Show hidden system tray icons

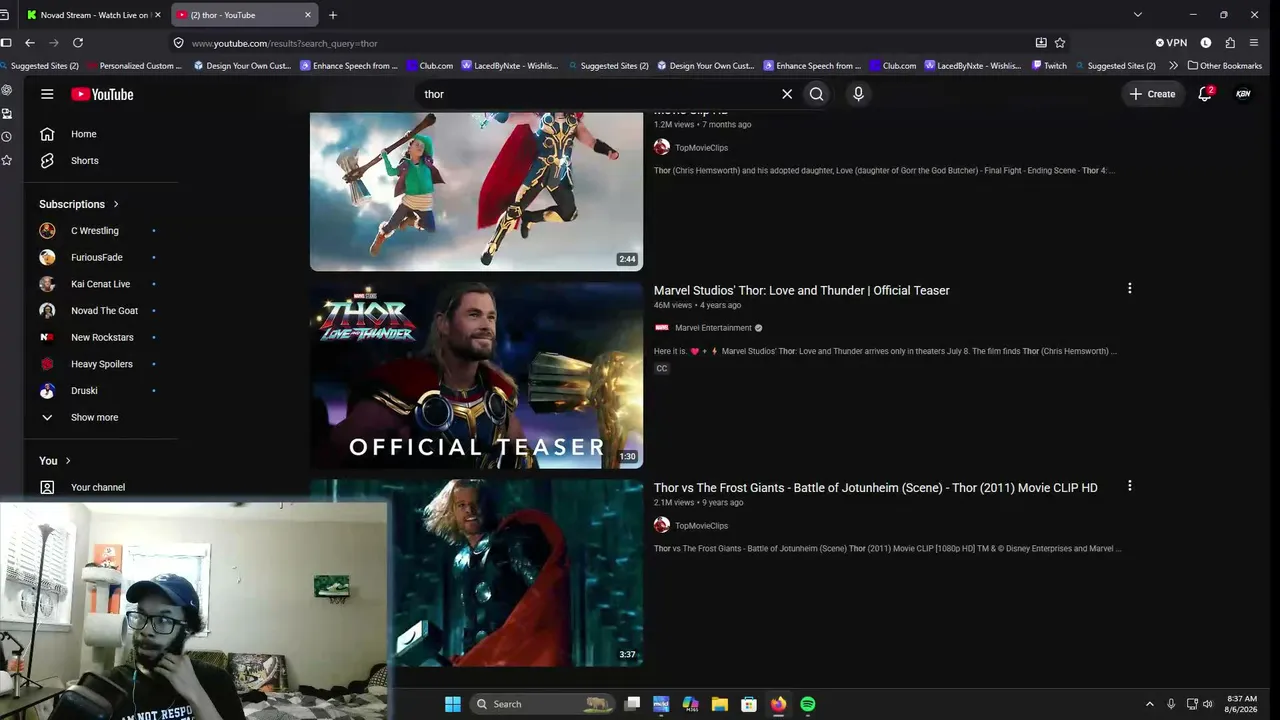click(1149, 704)
